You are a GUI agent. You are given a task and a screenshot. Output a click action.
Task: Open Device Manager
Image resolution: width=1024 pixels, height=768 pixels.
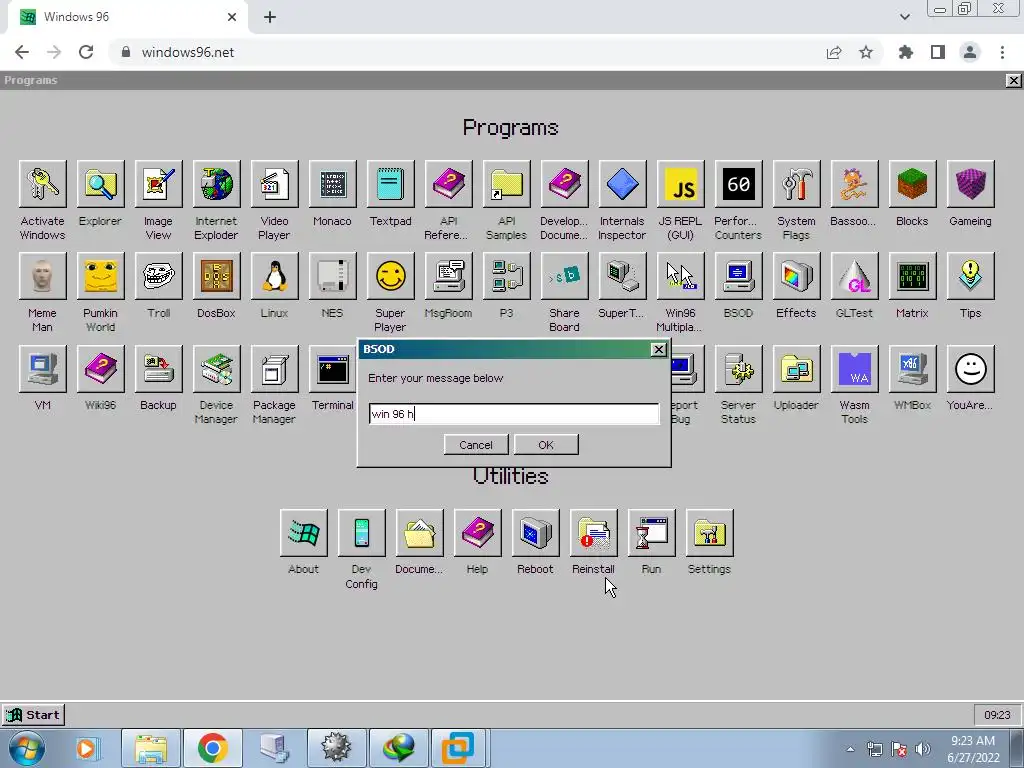[216, 369]
